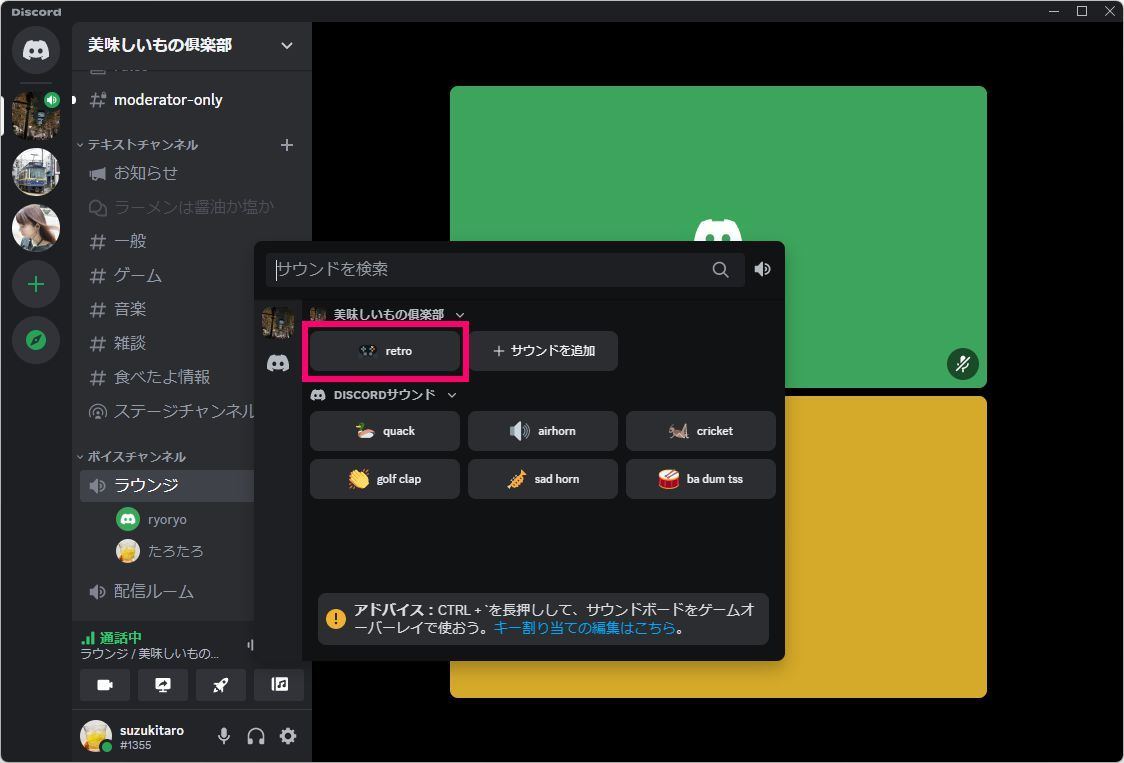
Task: Deafen audio with headphones icon
Action: pyautogui.click(x=256, y=736)
